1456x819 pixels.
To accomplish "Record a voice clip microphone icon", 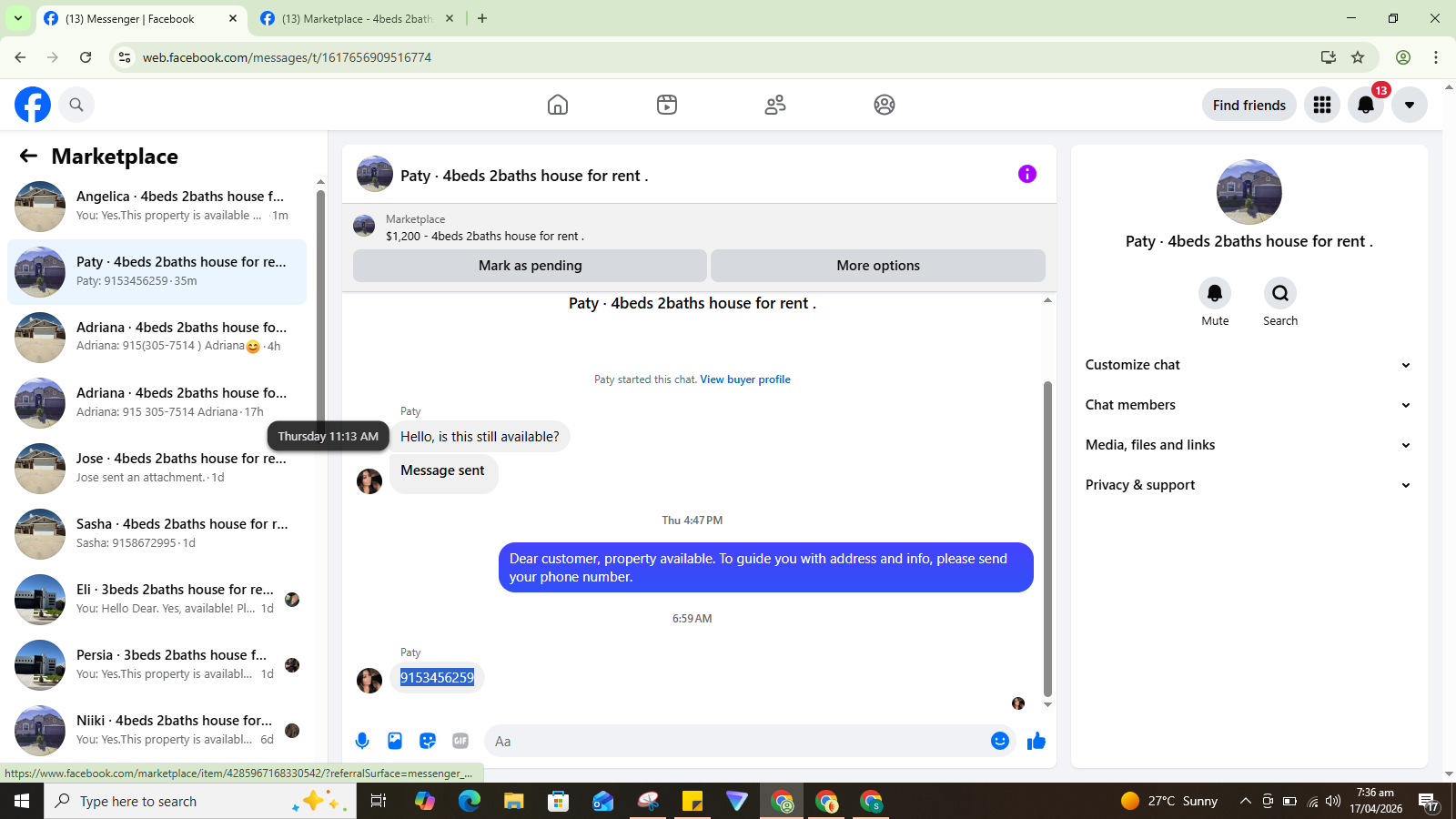I will click(x=362, y=741).
